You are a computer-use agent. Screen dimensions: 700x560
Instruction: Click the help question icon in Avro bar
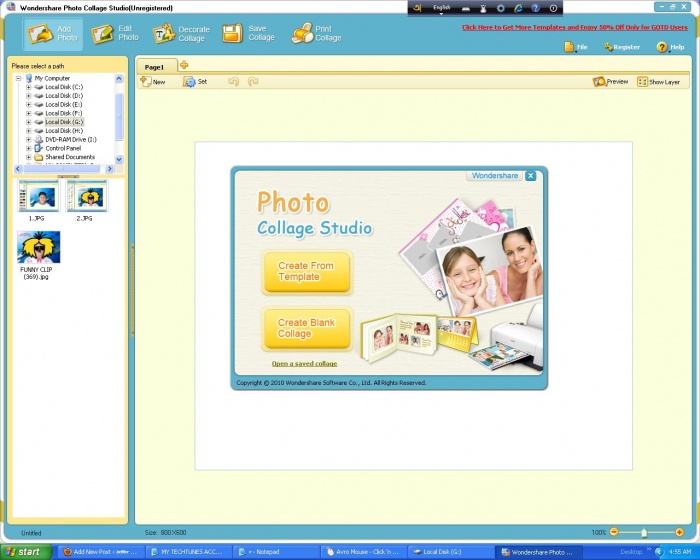click(535, 8)
